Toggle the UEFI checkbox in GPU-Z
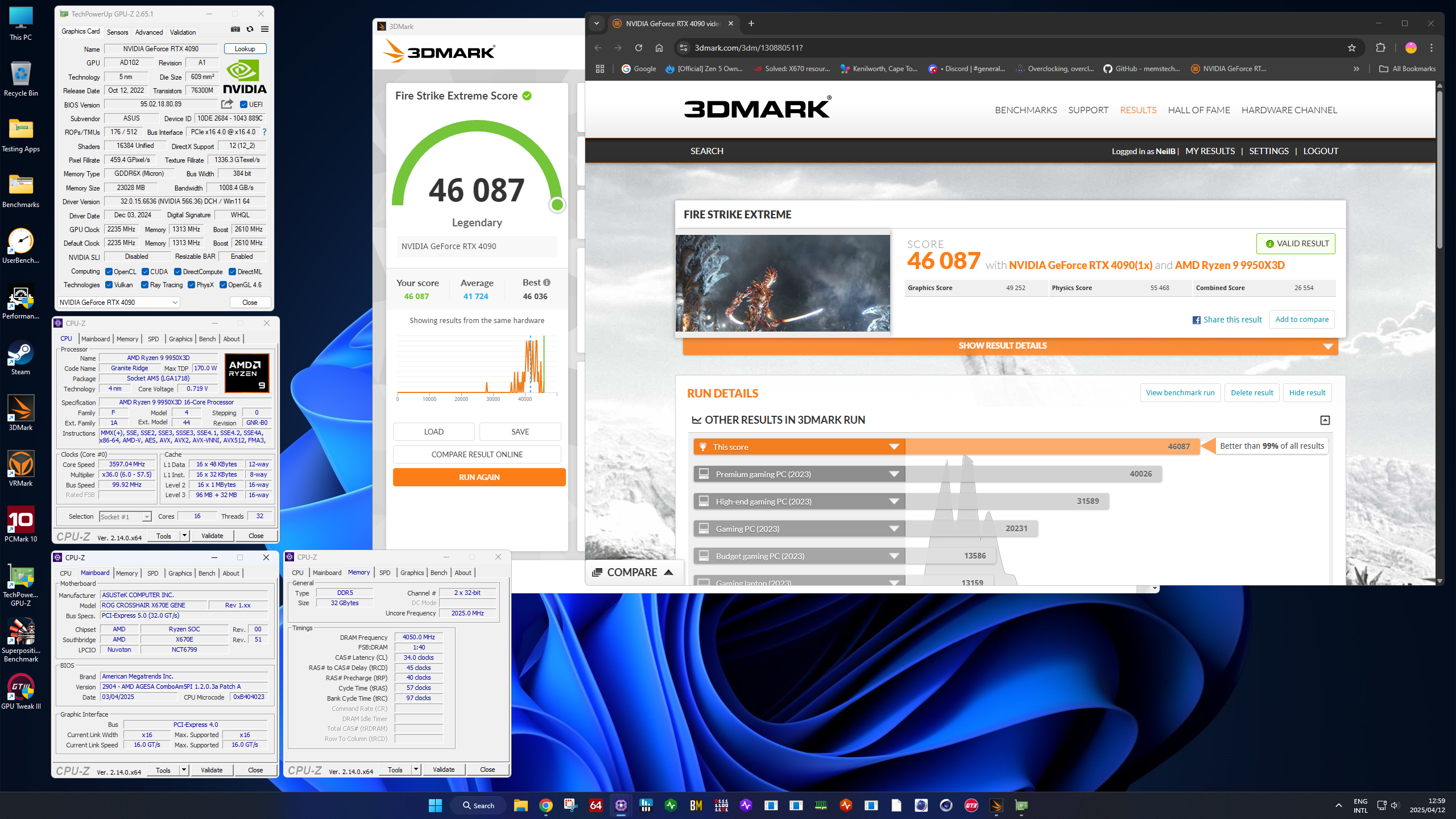 click(x=243, y=104)
